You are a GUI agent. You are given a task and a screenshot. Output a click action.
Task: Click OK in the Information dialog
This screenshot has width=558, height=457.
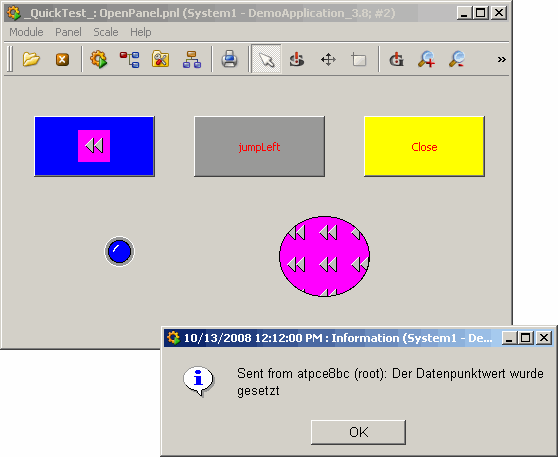[358, 432]
